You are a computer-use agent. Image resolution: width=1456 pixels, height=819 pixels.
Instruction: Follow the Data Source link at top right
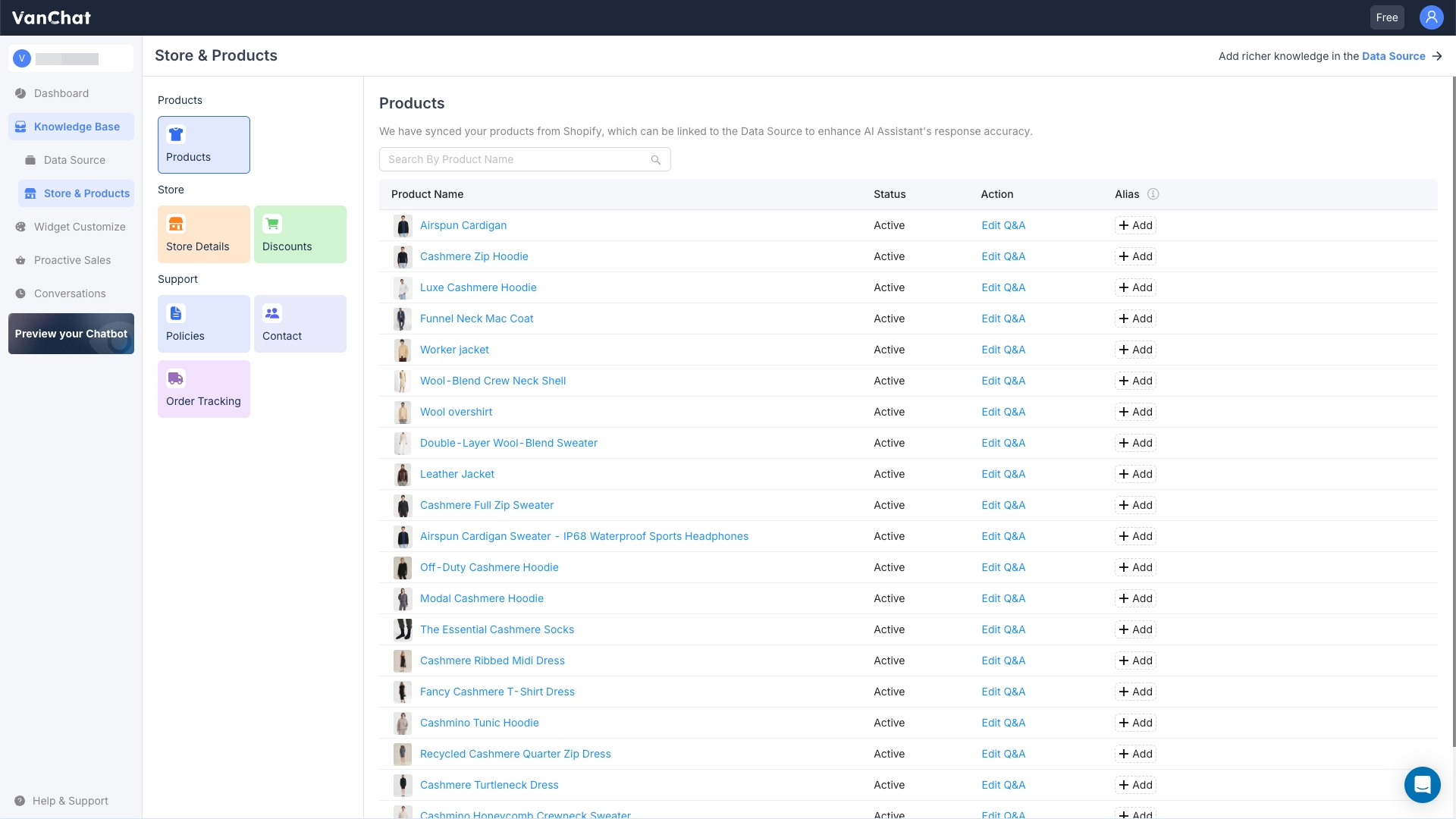click(x=1393, y=56)
